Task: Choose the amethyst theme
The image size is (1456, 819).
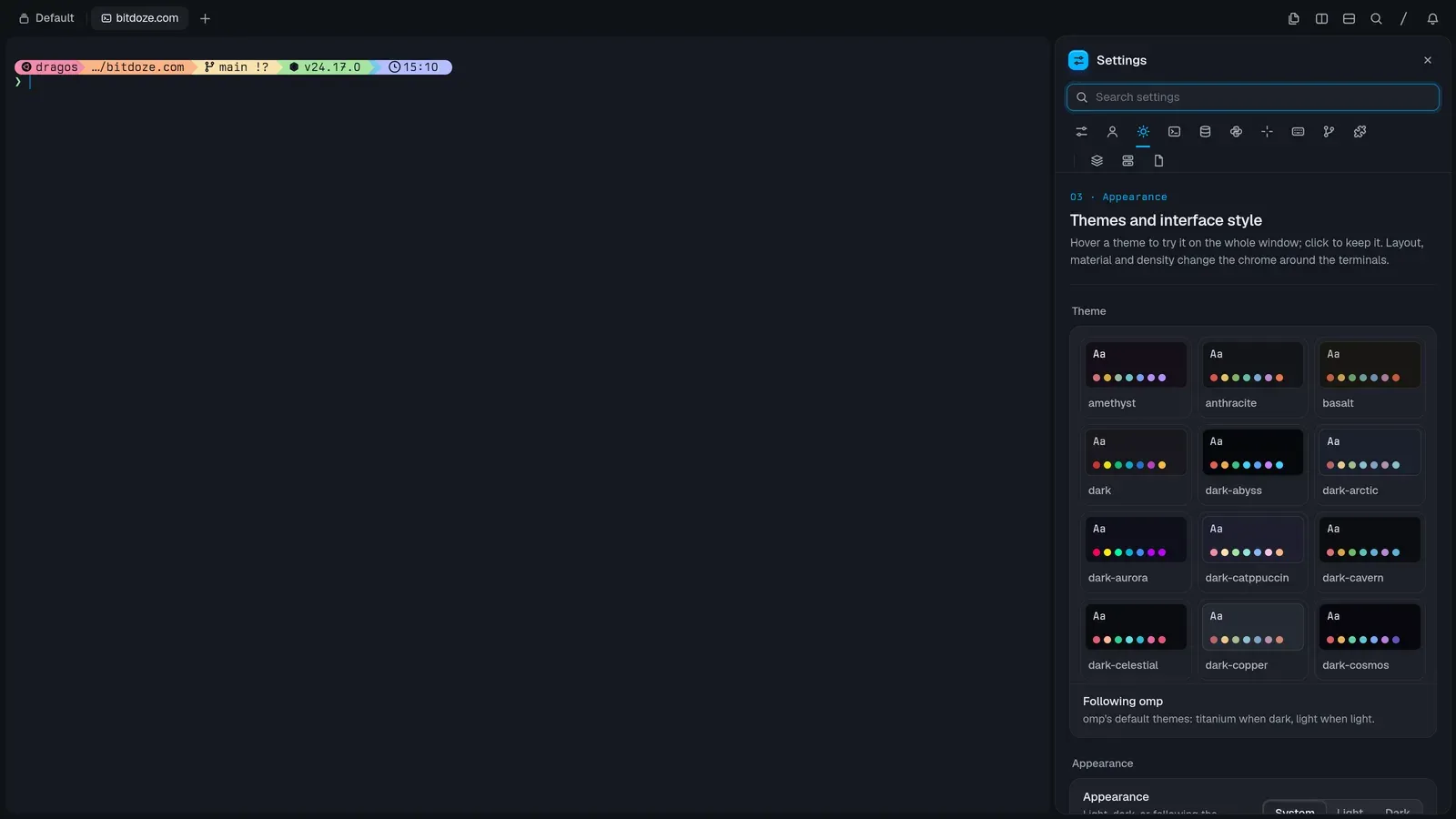Action: 1136,378
